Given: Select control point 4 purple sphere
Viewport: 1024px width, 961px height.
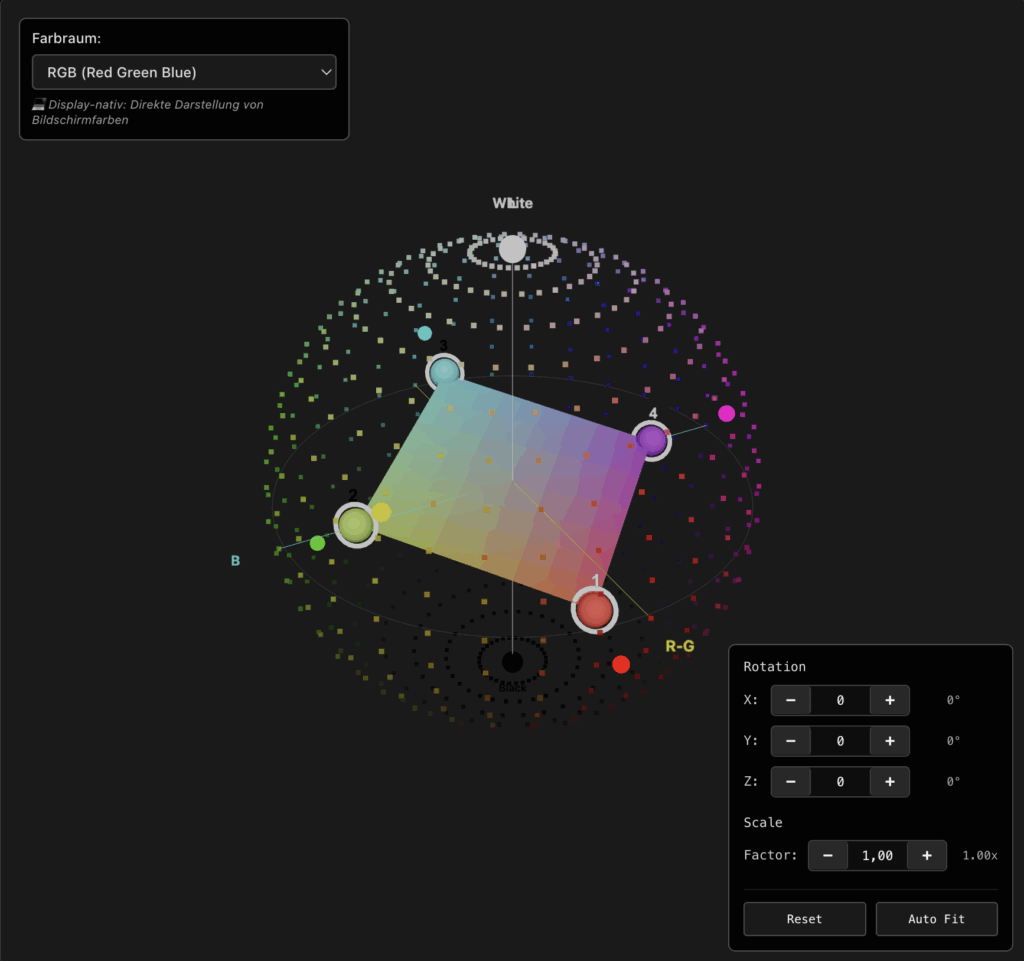Looking at the screenshot, I should (x=651, y=439).
